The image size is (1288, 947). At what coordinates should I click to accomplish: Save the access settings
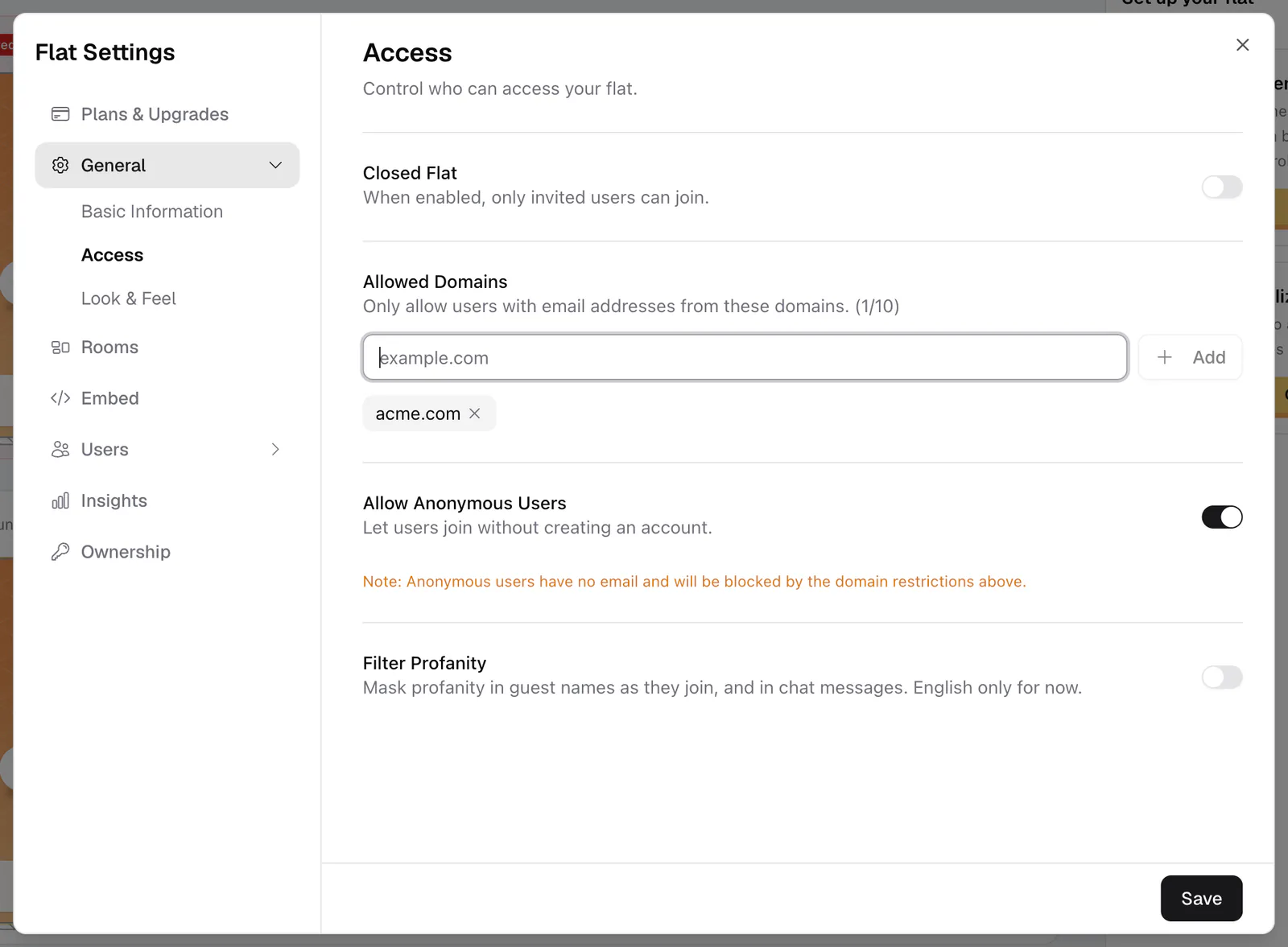click(1201, 899)
